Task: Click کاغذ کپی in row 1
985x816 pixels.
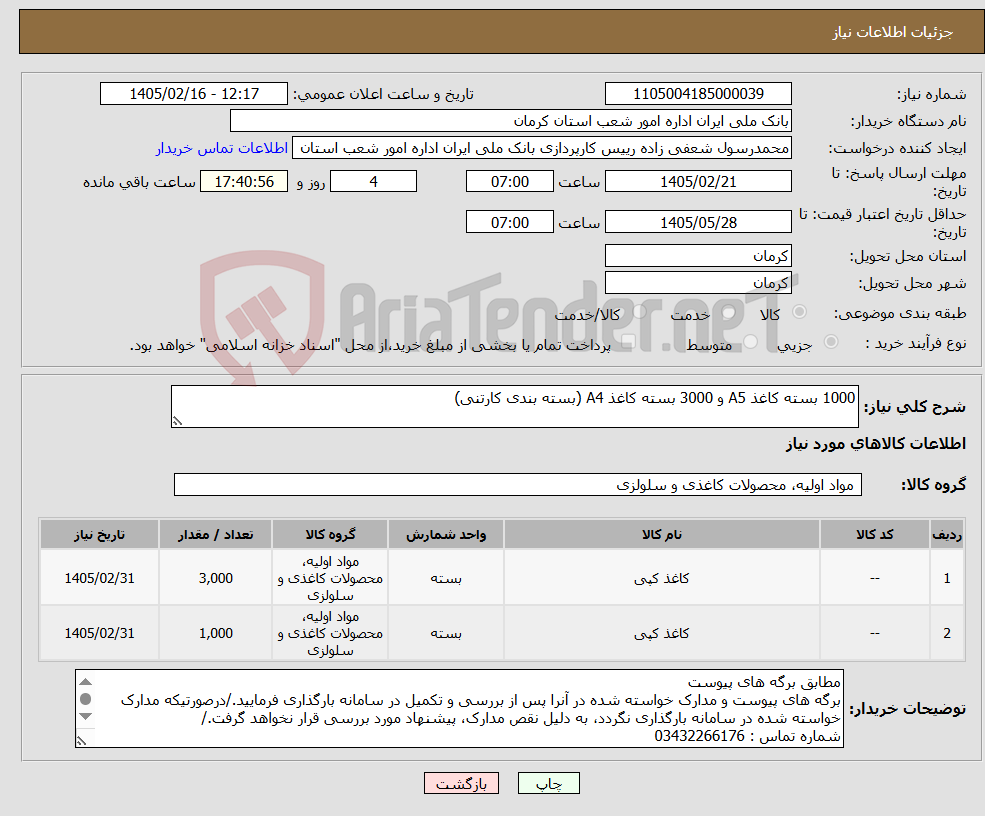Action: [661, 578]
